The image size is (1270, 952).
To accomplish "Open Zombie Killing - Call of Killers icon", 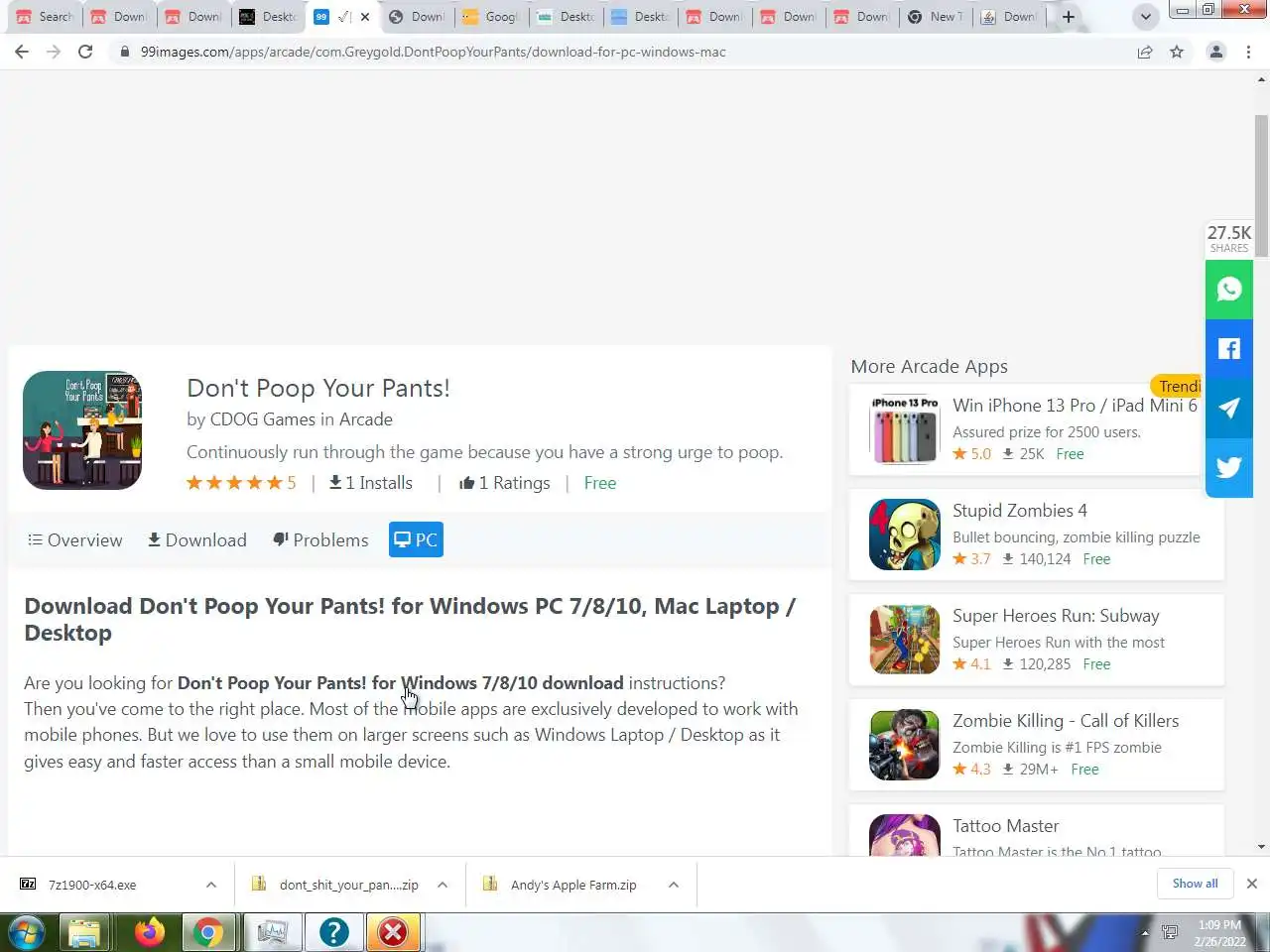I will coord(904,745).
